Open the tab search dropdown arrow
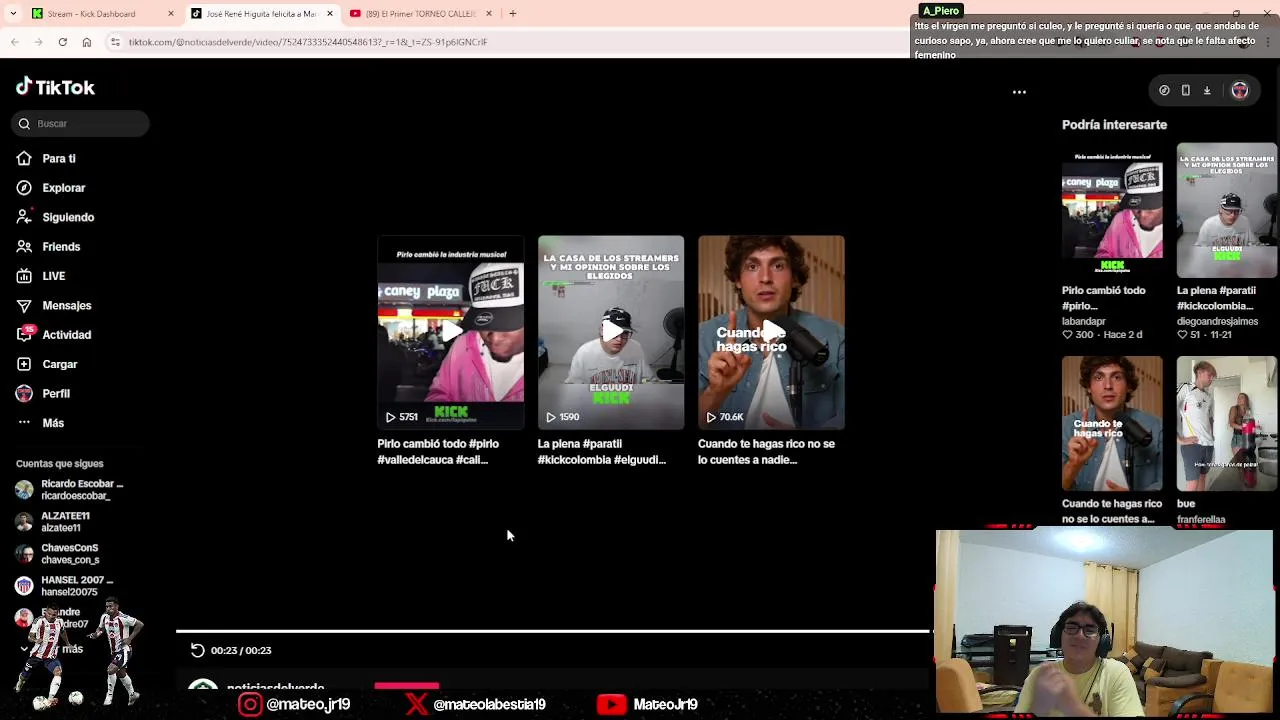 coord(12,14)
